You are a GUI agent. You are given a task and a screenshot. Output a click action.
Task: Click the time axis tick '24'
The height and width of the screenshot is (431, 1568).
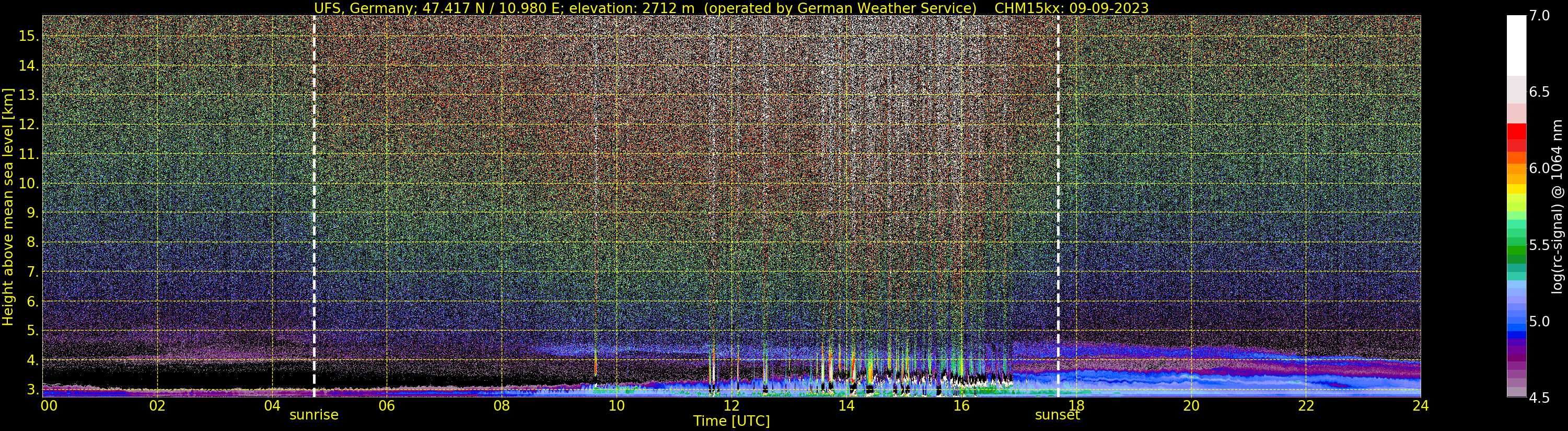click(x=1421, y=406)
